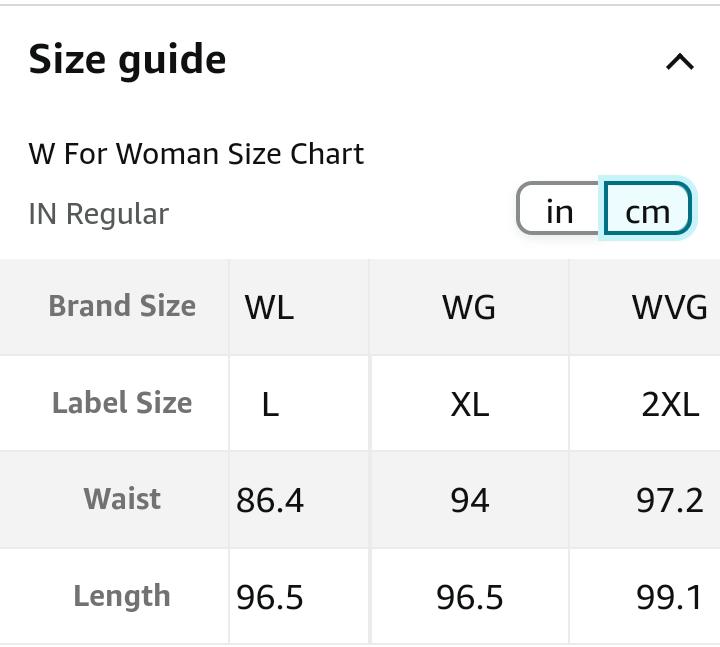This screenshot has height=647, width=720.
Task: Click the 86.4 waist value
Action: (270, 500)
